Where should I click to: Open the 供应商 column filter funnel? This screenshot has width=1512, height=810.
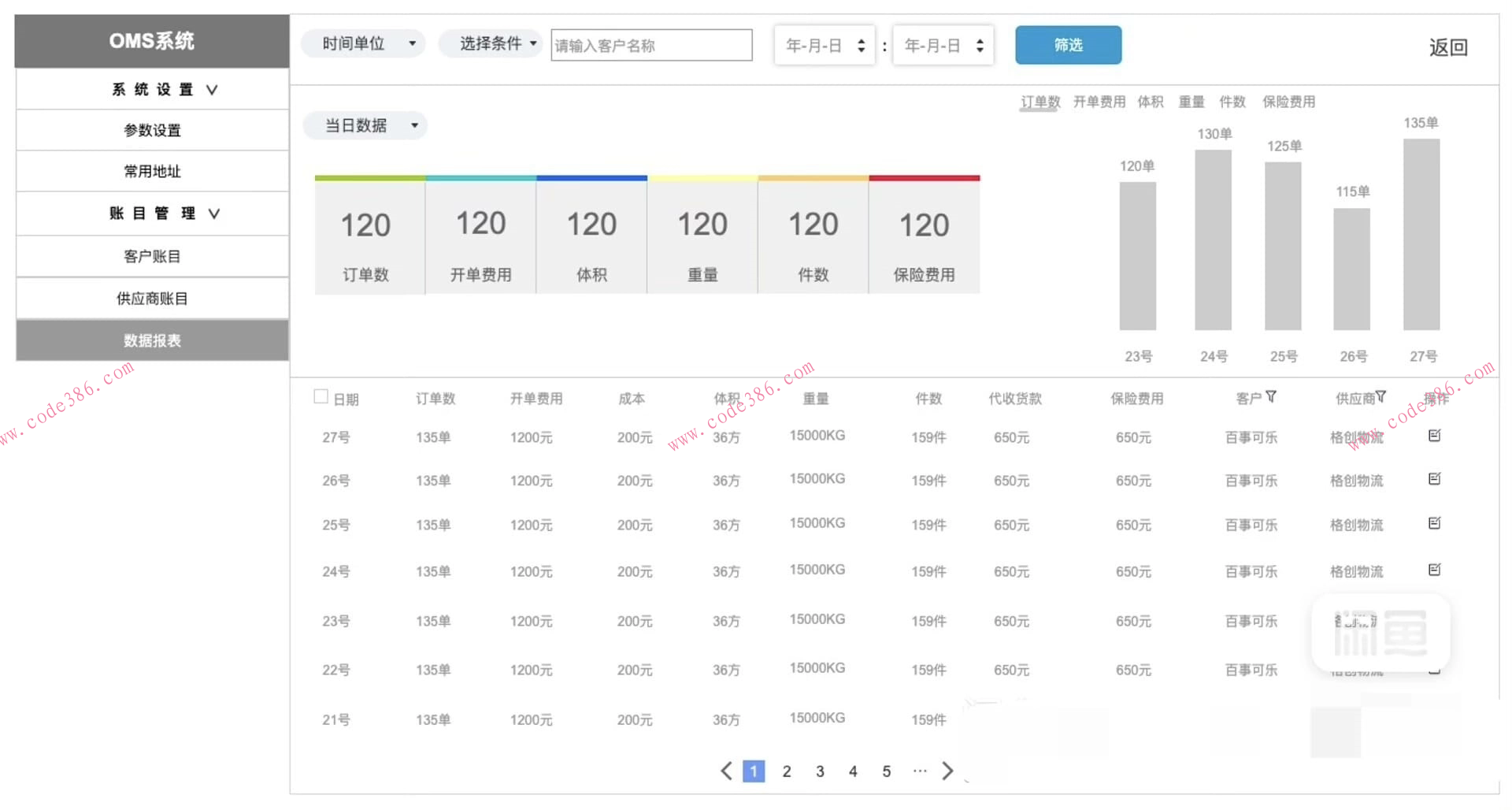[x=1380, y=396]
